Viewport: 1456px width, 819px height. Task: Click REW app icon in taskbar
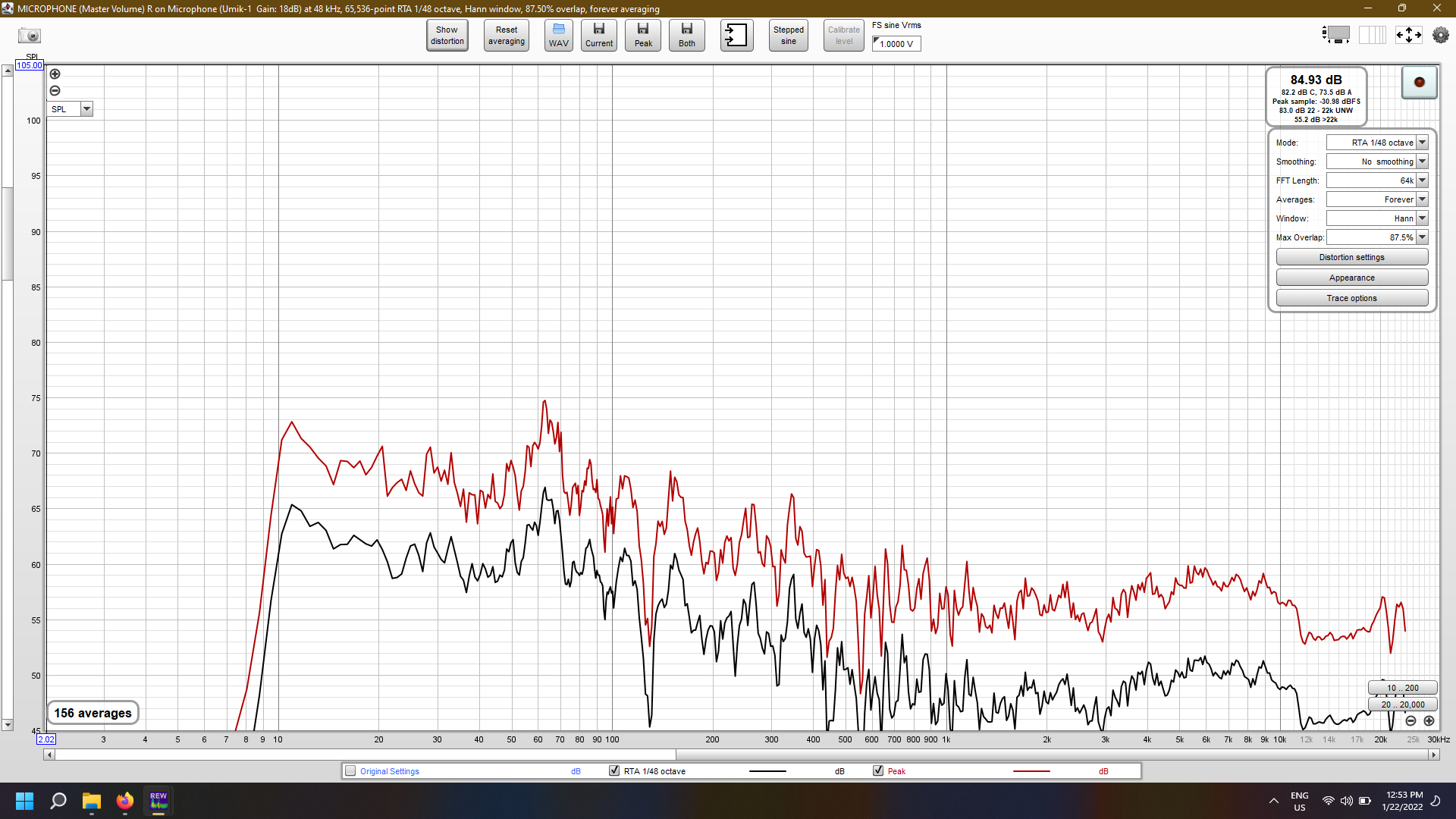(x=158, y=801)
